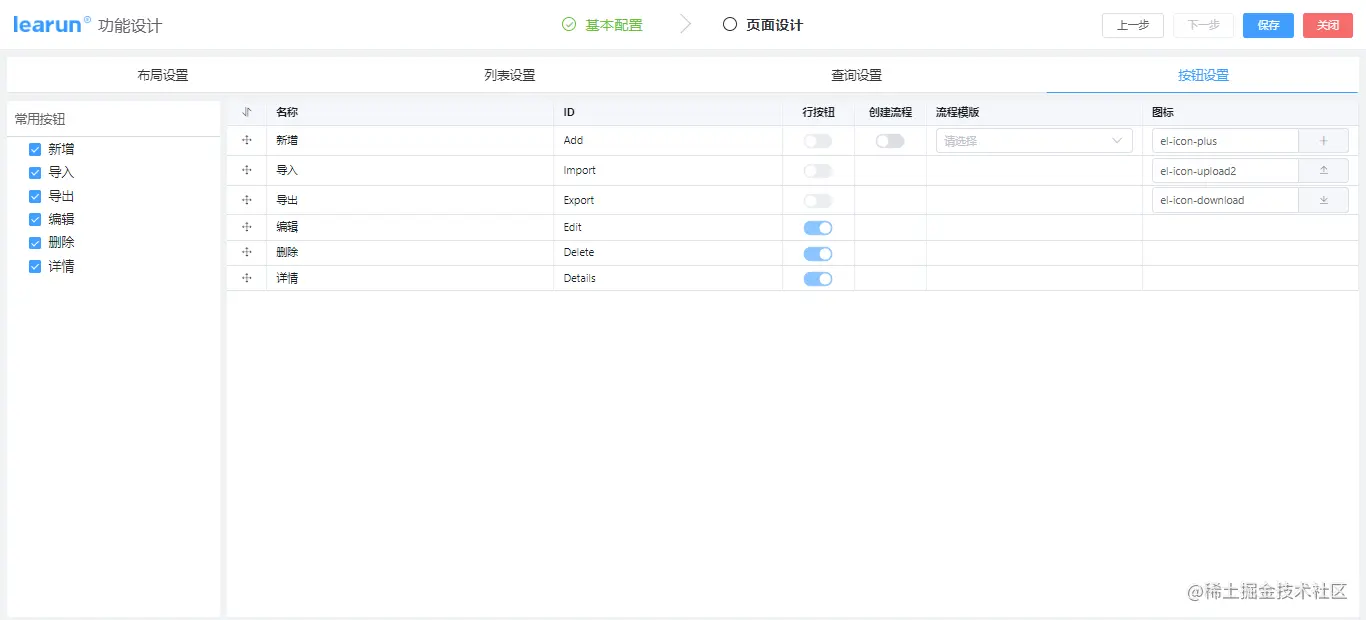Click the Add ID cell

(x=668, y=141)
